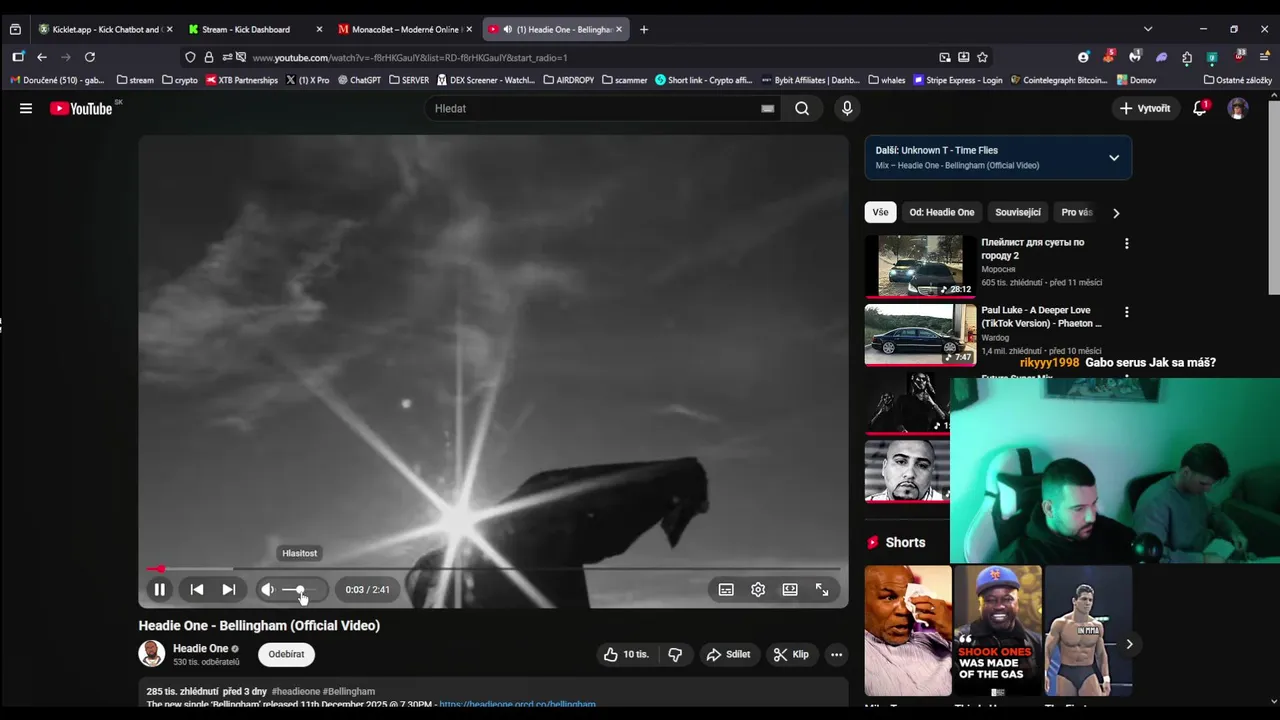Click the red video progress bar

pos(493,568)
